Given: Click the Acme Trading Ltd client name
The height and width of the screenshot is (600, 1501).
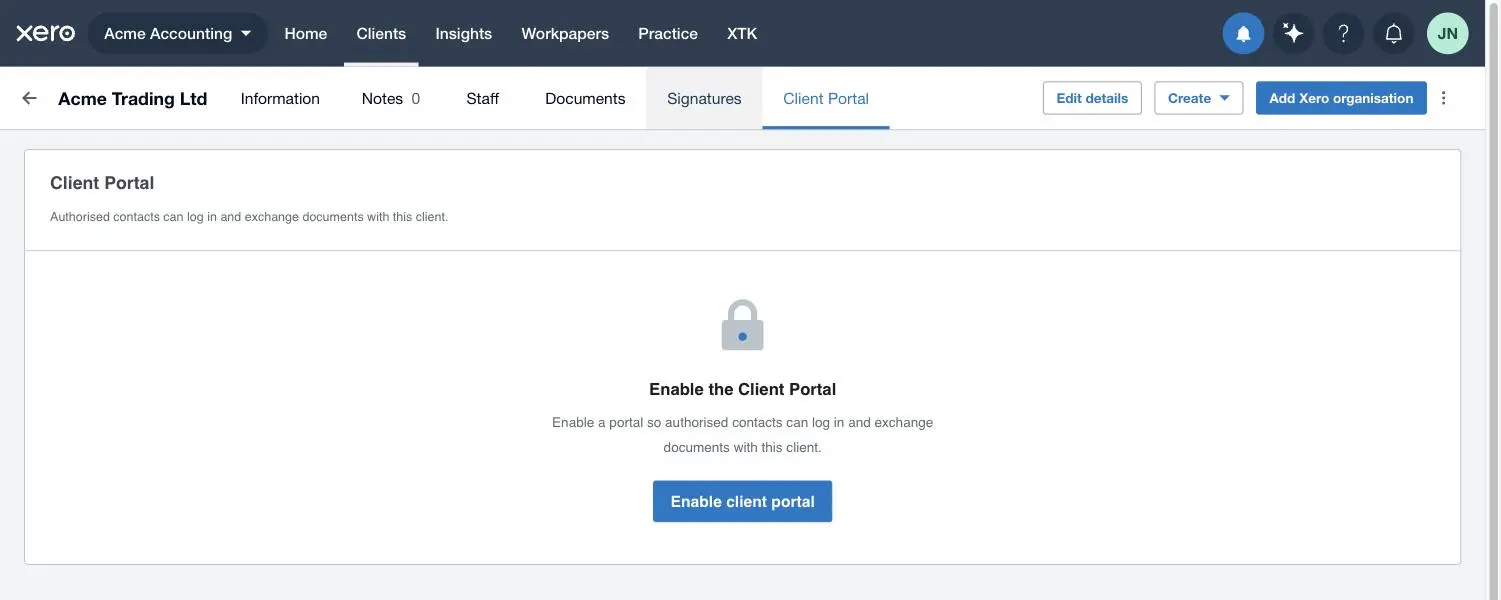Looking at the screenshot, I should click(133, 98).
